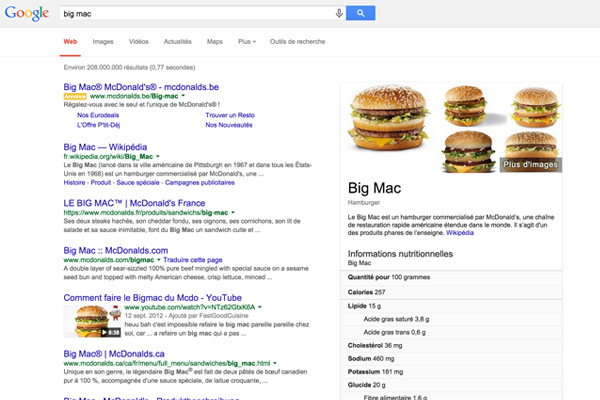Switch to the Images tab
Screen dimensions: 600x400
click(x=103, y=41)
